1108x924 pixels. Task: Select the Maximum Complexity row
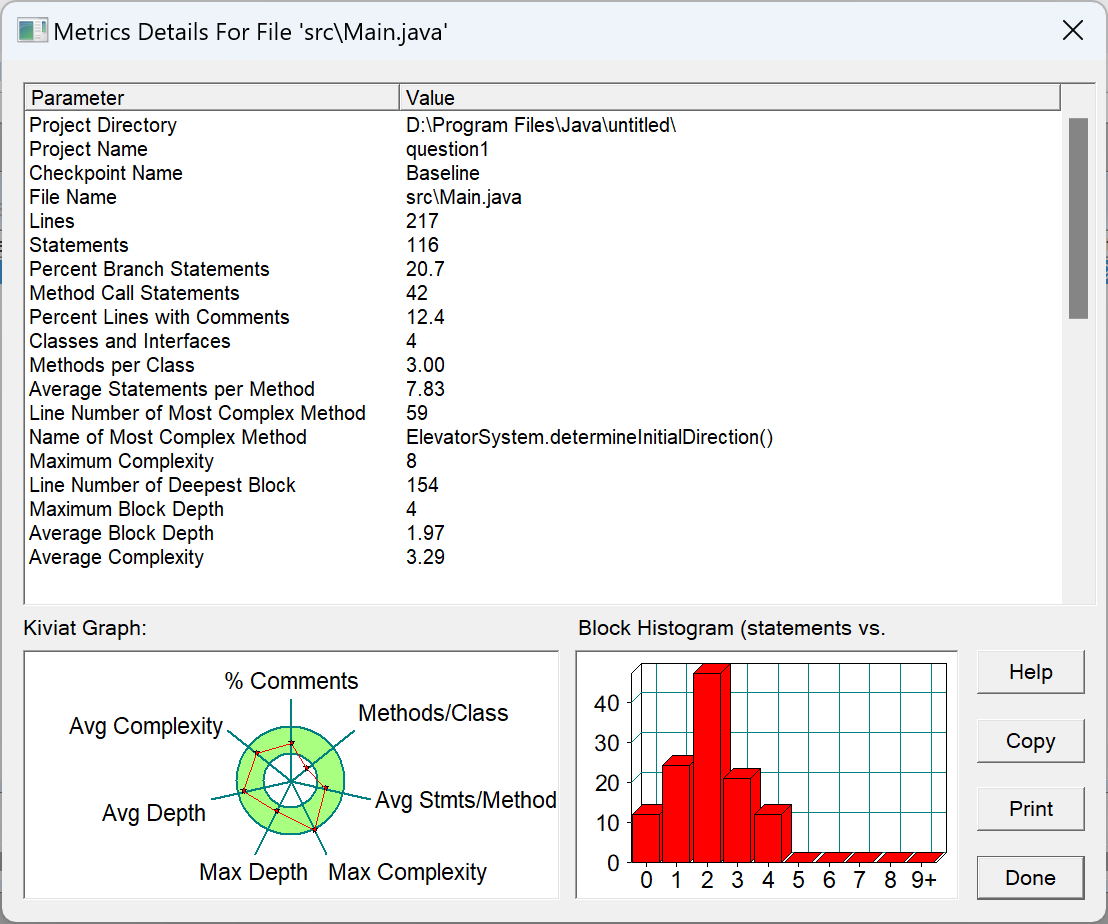point(543,461)
